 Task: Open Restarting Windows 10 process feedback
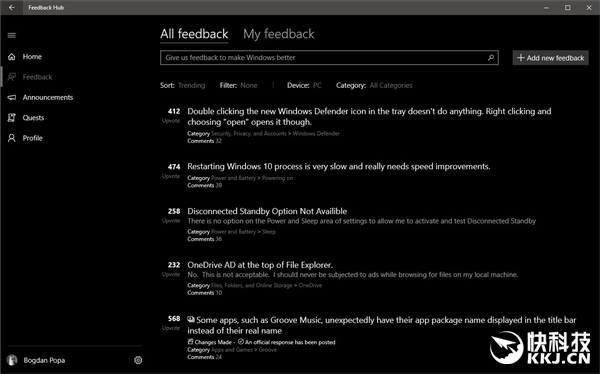(339, 167)
